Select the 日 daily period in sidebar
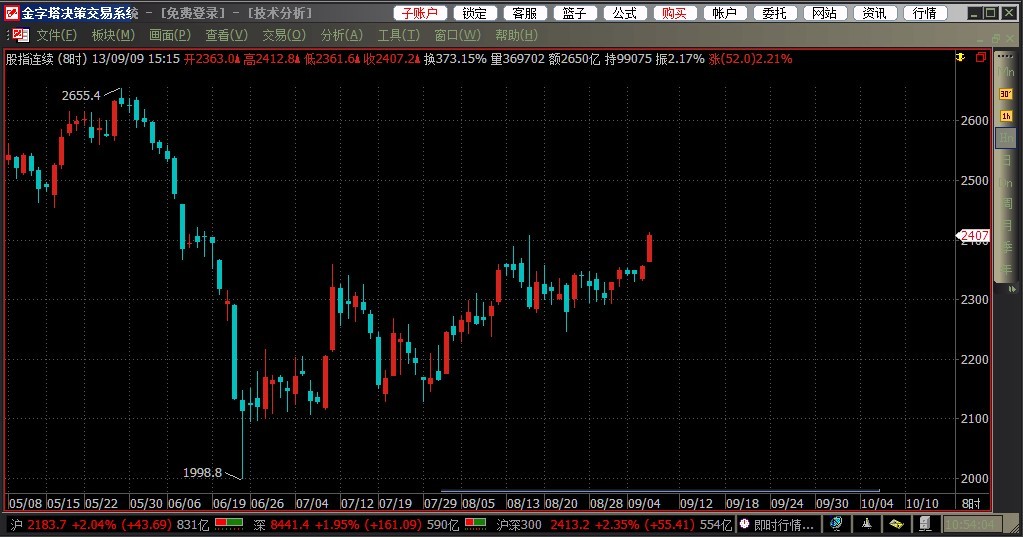 (x=1006, y=161)
